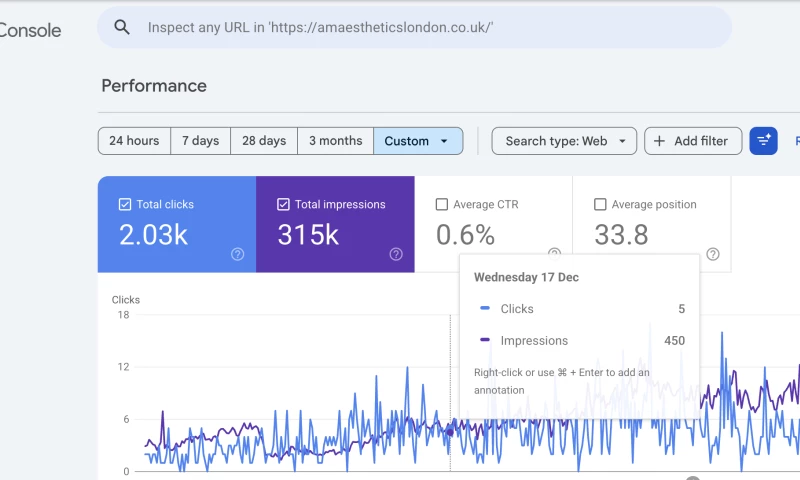
Task: Select the 7 days date range
Action: click(201, 141)
